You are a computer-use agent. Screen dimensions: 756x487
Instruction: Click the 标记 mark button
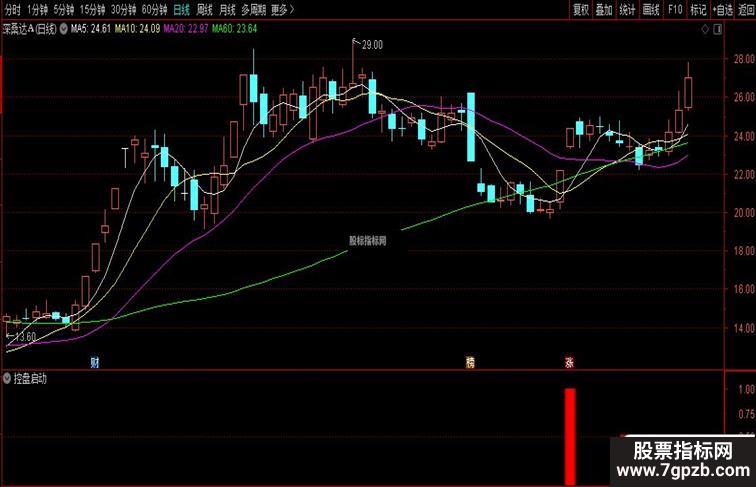click(698, 9)
